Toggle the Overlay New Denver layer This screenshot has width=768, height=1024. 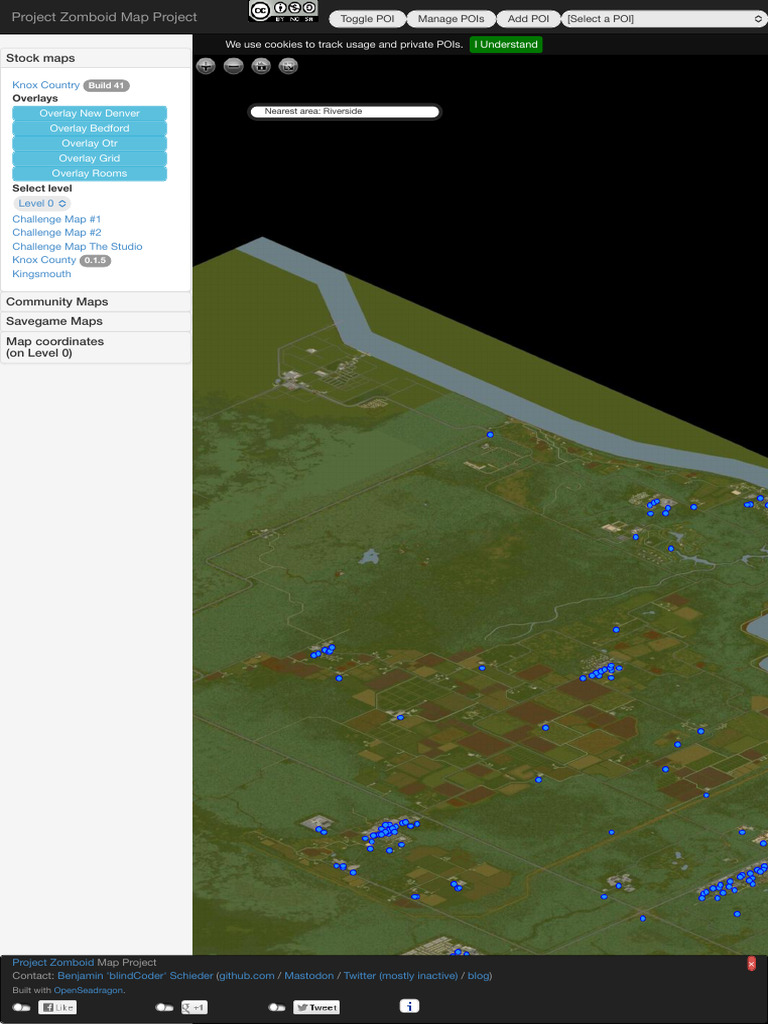(x=89, y=114)
